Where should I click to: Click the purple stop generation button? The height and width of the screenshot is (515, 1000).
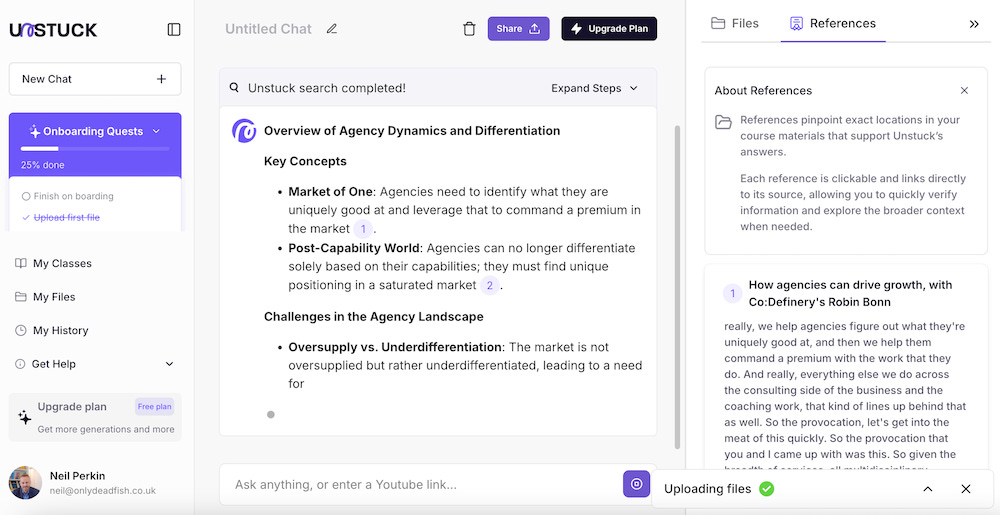[x=636, y=484]
